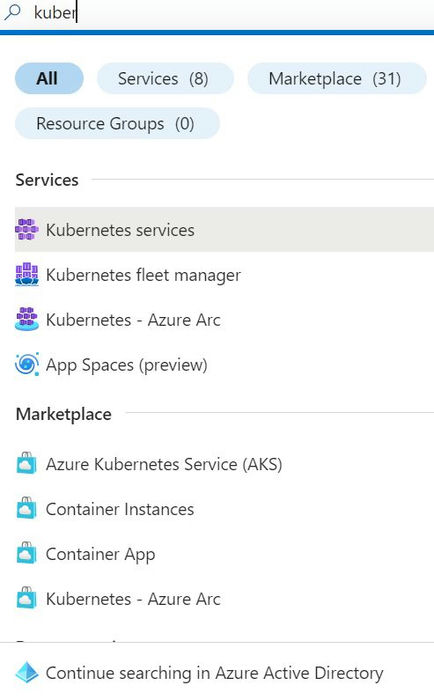Click the App Spaces preview swirl icon
434x700 pixels.
27,364
